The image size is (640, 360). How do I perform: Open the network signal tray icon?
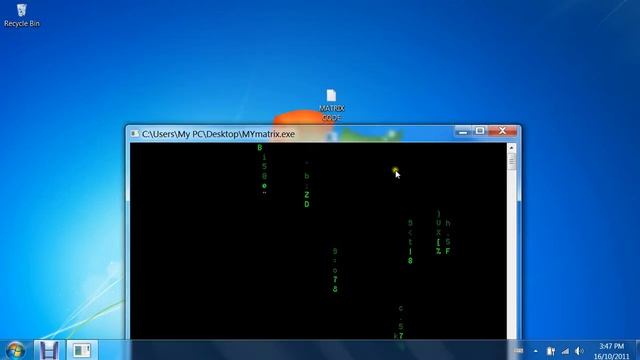[565, 351]
